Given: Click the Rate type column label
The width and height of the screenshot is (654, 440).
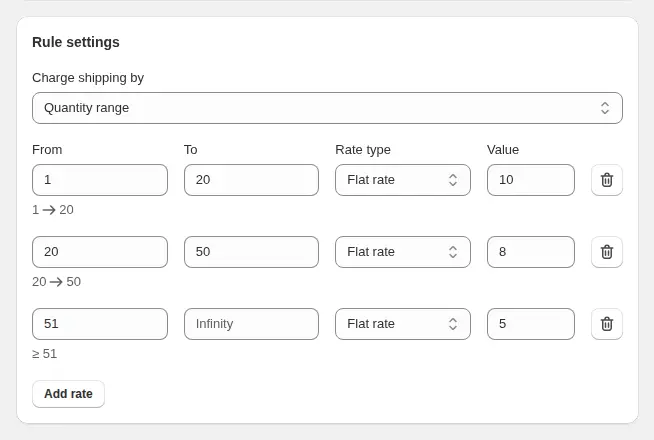Looking at the screenshot, I should point(363,150).
